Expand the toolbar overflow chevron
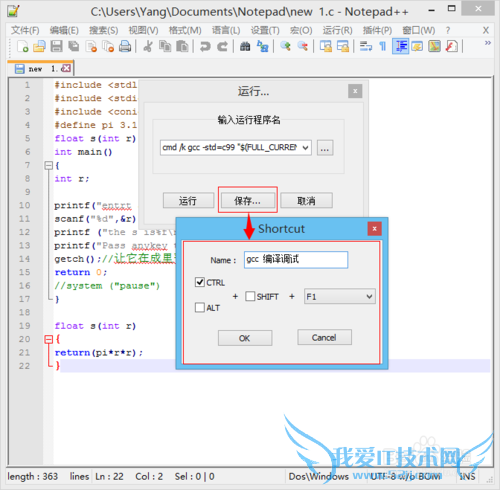The height and width of the screenshot is (490, 500). pyautogui.click(x=488, y=43)
